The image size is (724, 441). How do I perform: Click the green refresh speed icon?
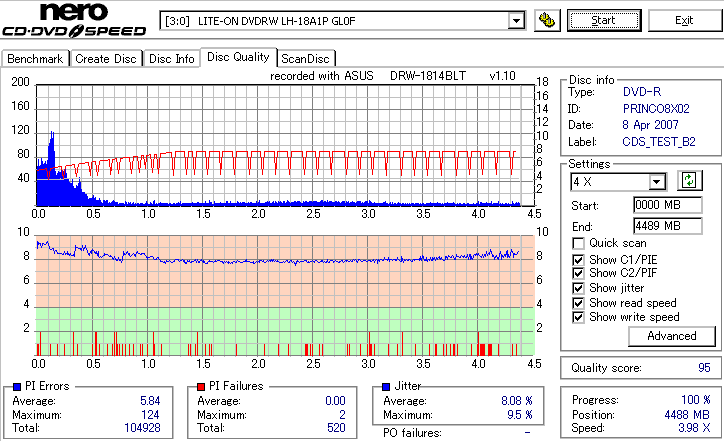689,181
